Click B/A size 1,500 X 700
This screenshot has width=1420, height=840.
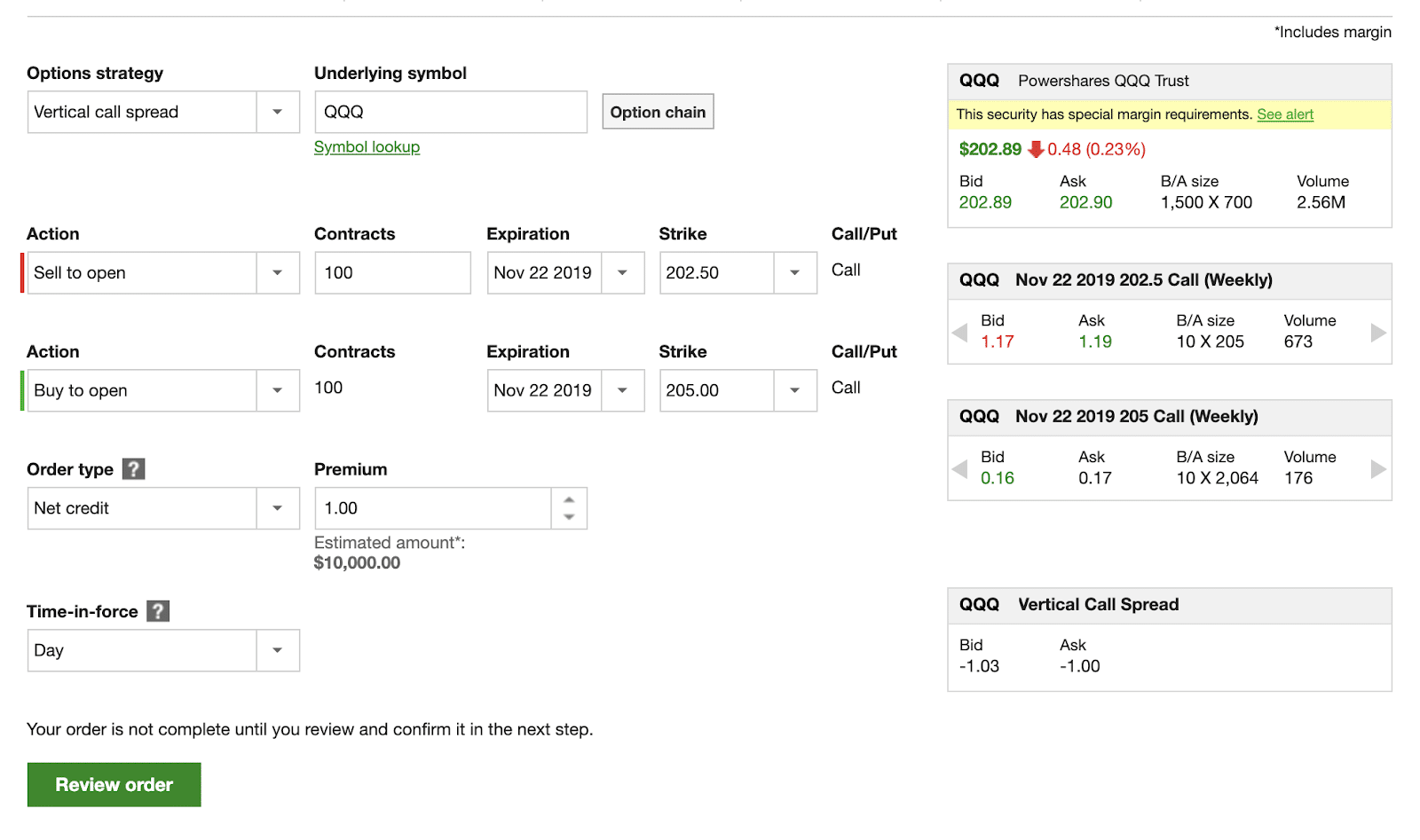point(1206,202)
